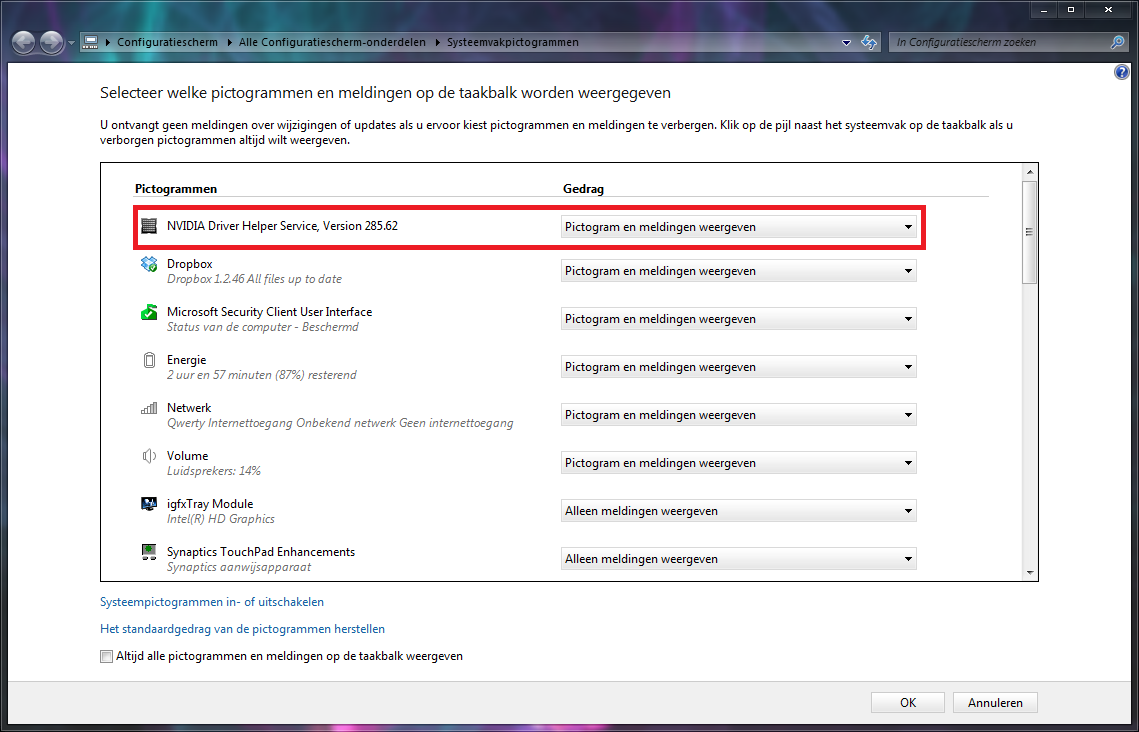Click the Energie battery icon
Viewport: 1139px width, 732px height.
point(149,360)
